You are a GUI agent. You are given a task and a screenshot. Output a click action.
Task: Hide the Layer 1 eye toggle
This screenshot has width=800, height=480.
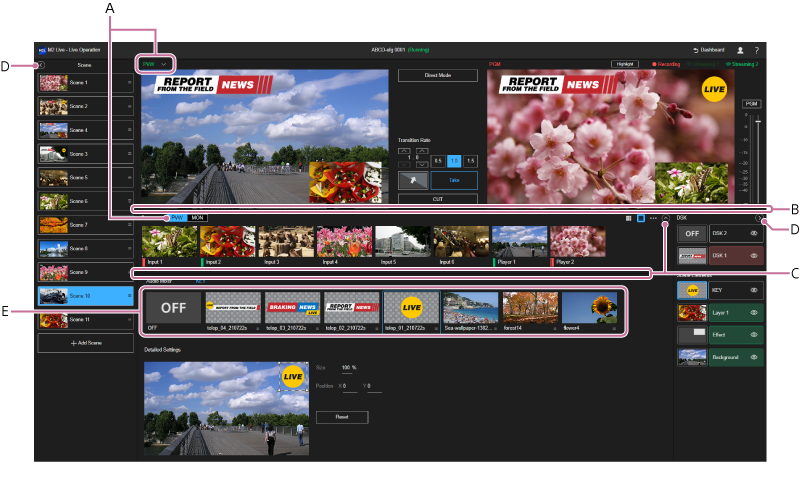[755, 313]
